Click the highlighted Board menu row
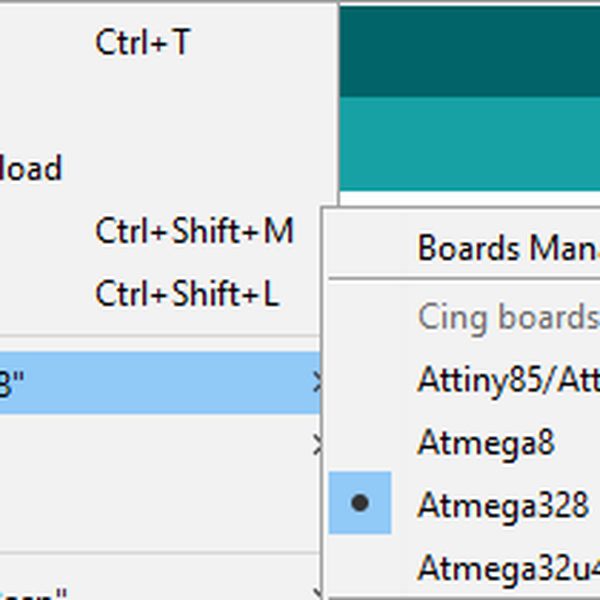 pyautogui.click(x=150, y=382)
